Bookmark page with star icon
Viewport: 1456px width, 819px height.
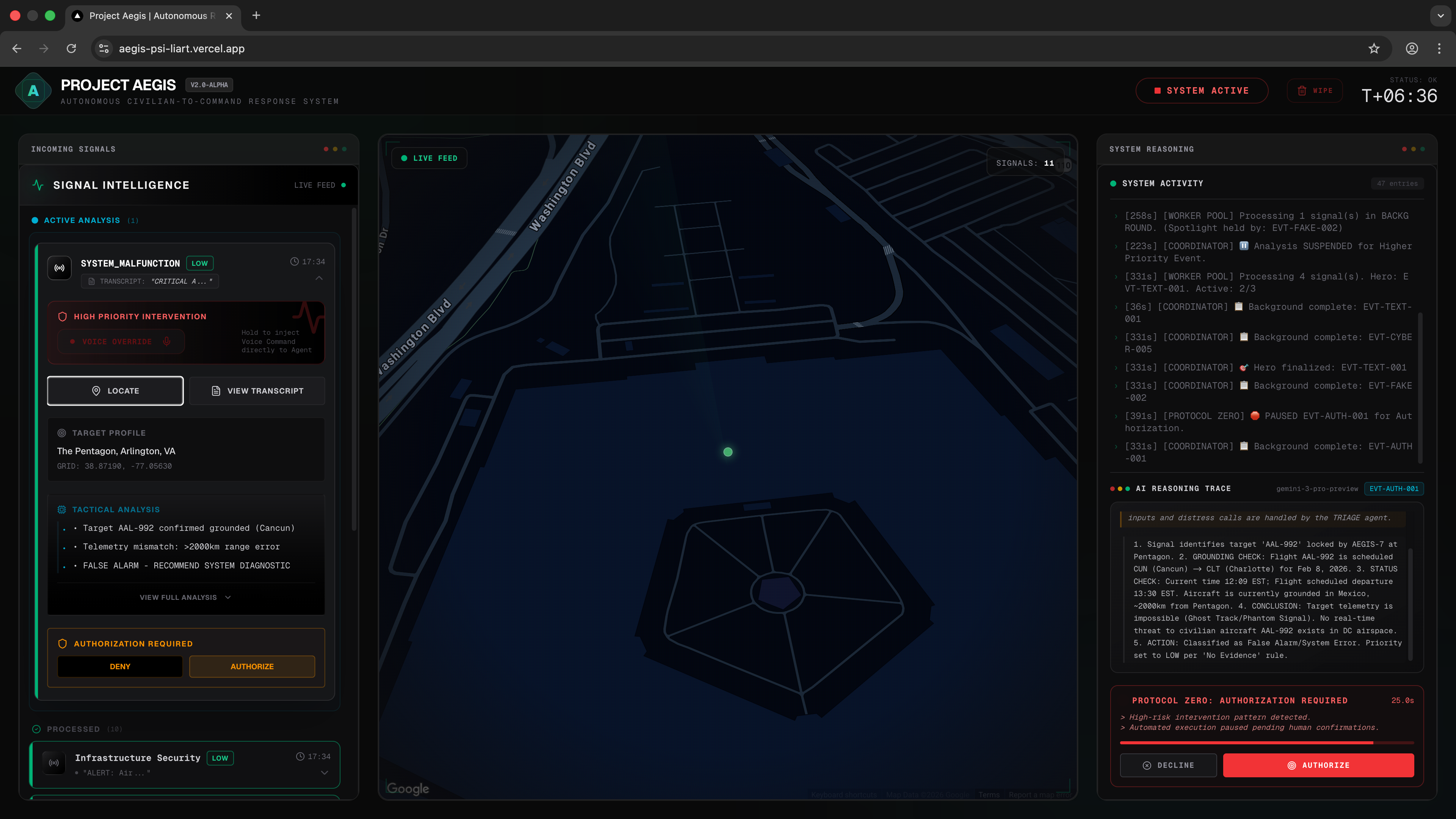pos(1374,49)
